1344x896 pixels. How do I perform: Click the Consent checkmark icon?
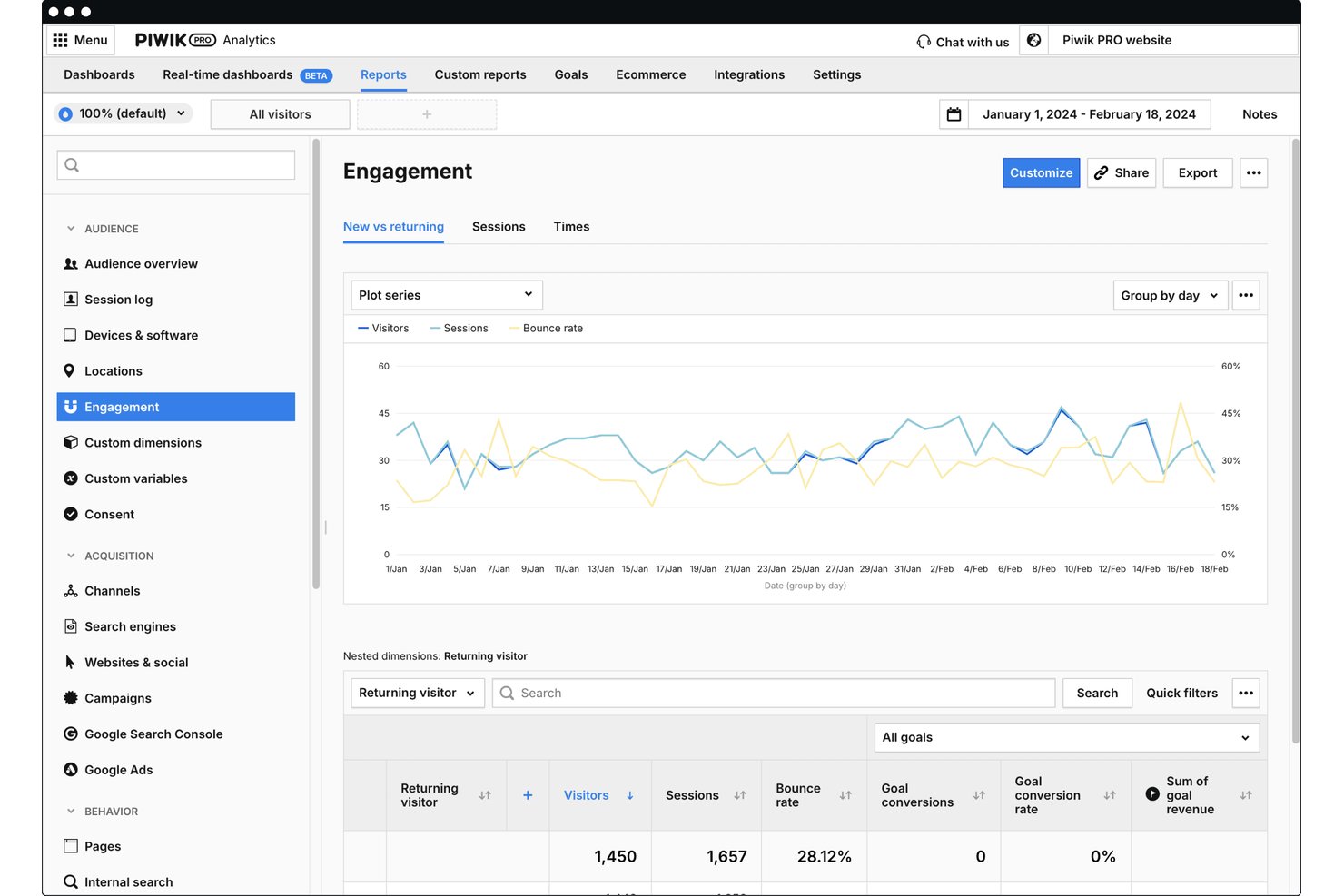point(70,514)
